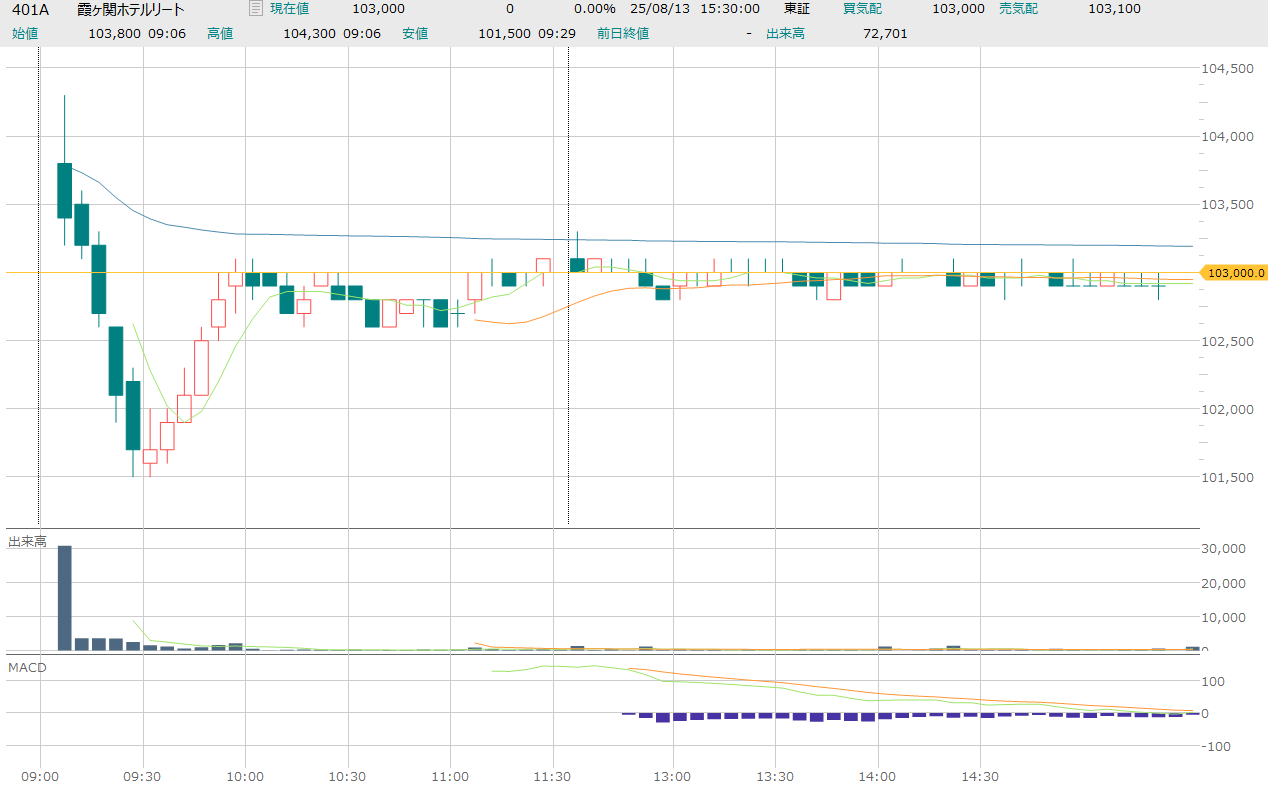The width and height of the screenshot is (1268, 789).
Task: Click the 14:00 time axis label
Action: click(x=877, y=776)
